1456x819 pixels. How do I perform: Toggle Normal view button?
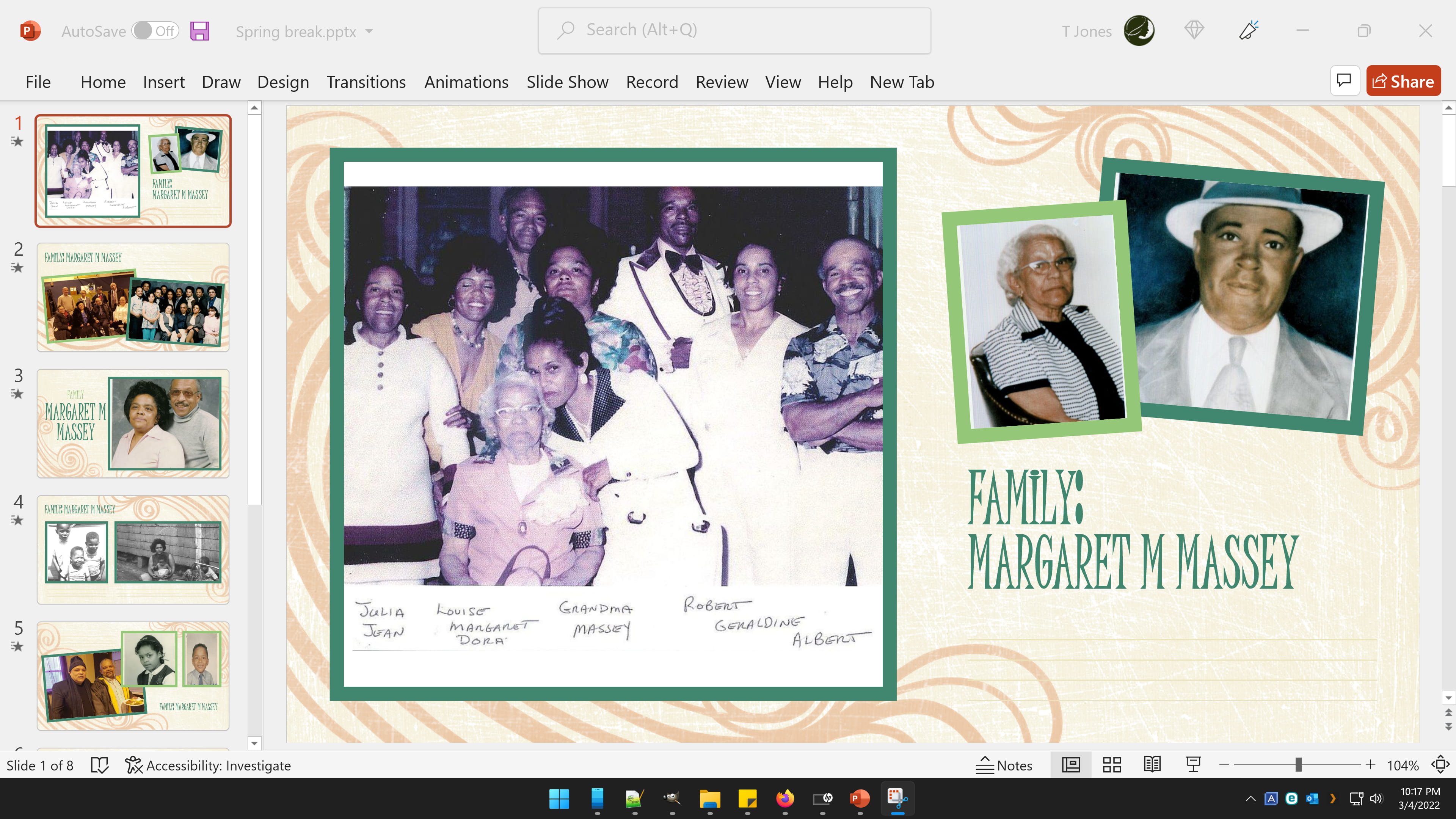(1070, 765)
